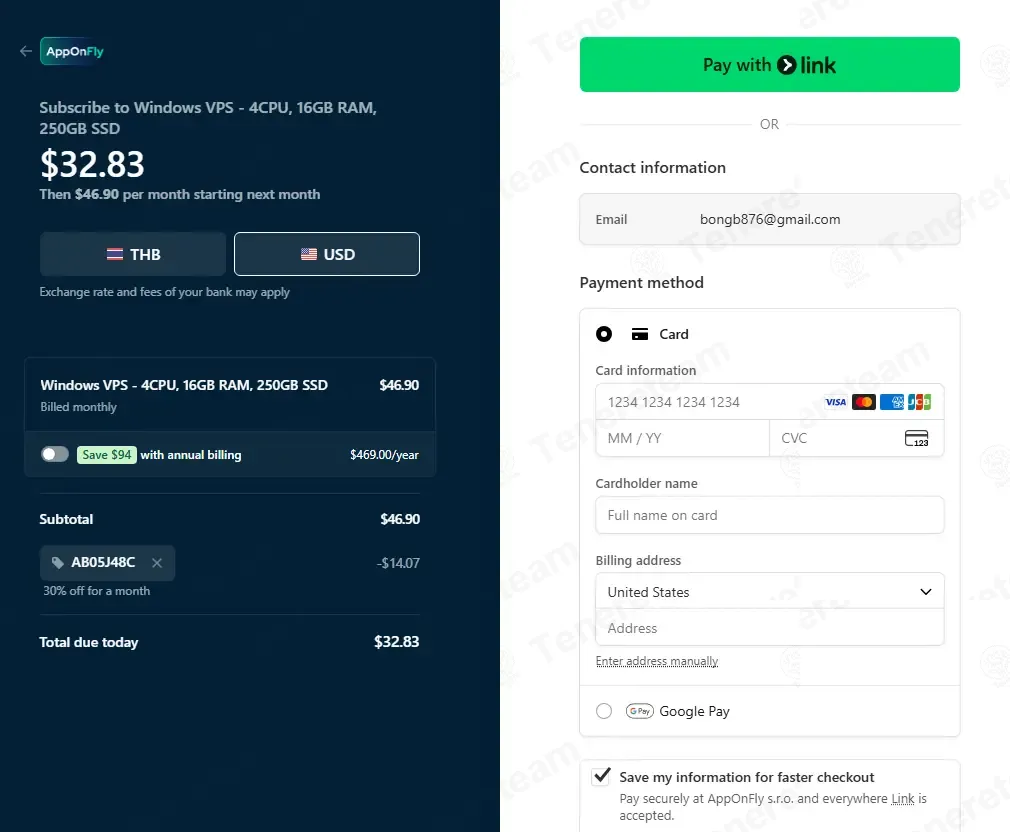Uncheck Save my information for faster checkout
The width and height of the screenshot is (1010, 832).
(x=601, y=777)
